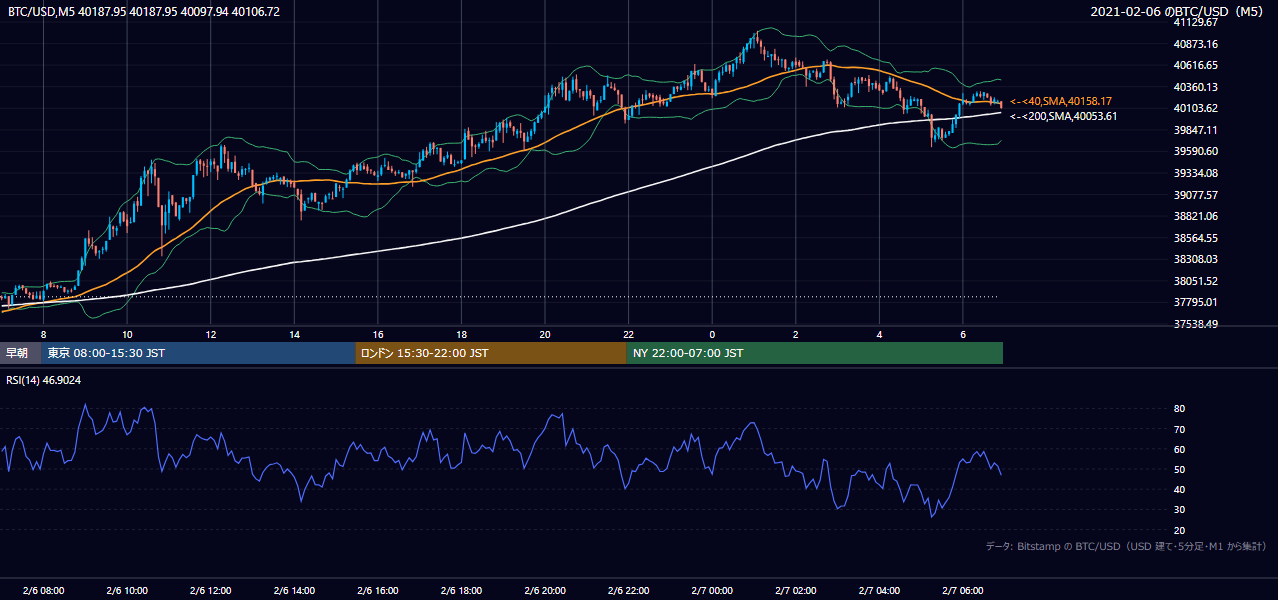Click the bottom time label 2/7 04:00
The height and width of the screenshot is (600, 1278).
(879, 591)
